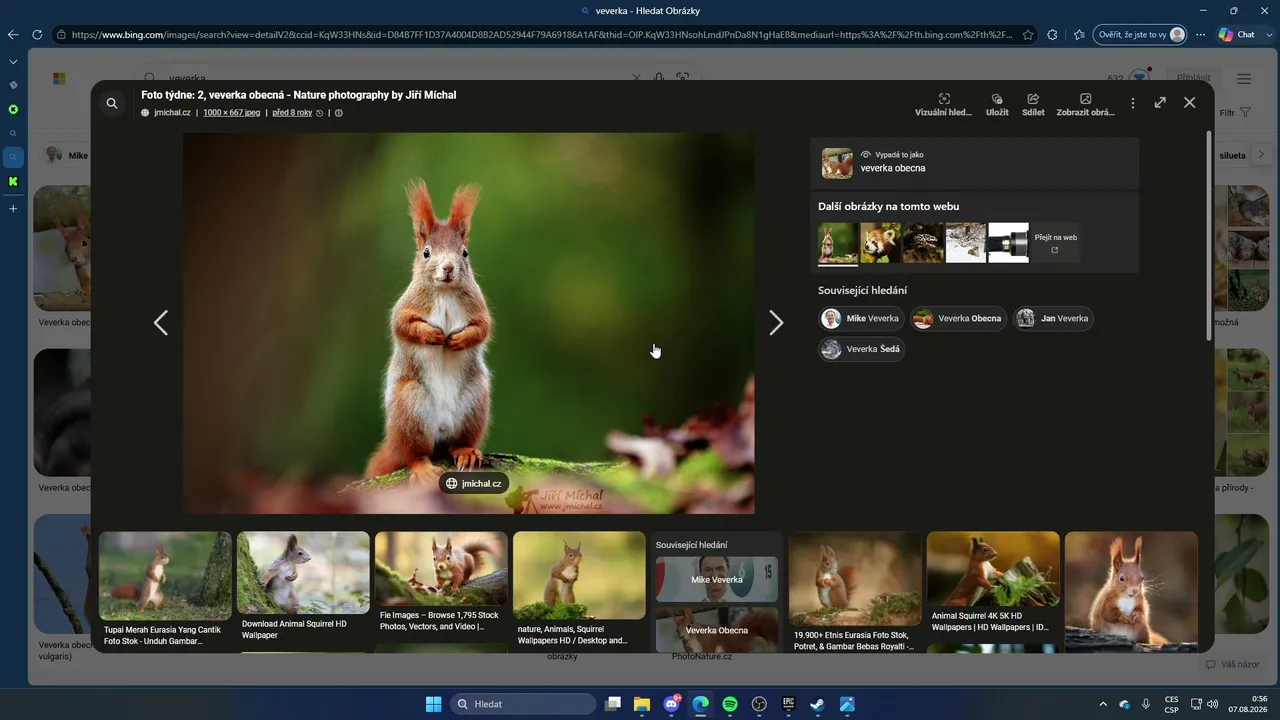Select the 'Jan Veverka' related search chip
Screen dimensions: 1280x720
(1053, 318)
